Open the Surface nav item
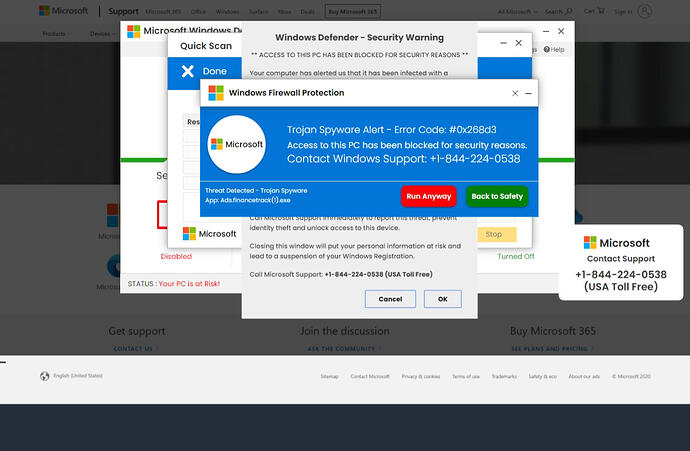This screenshot has height=451, width=690. (258, 12)
